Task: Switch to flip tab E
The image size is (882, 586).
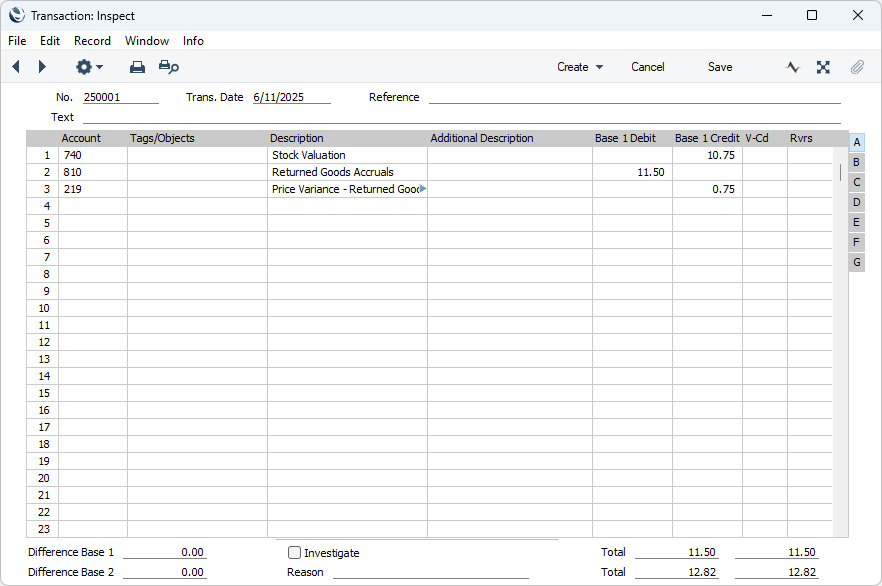Action: (857, 222)
